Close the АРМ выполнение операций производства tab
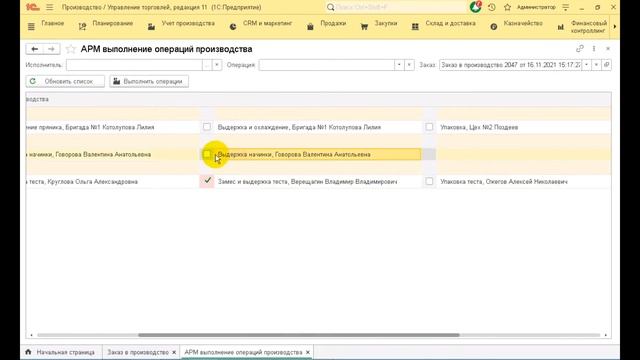Viewport: 640px width, 360px height. coord(308,352)
